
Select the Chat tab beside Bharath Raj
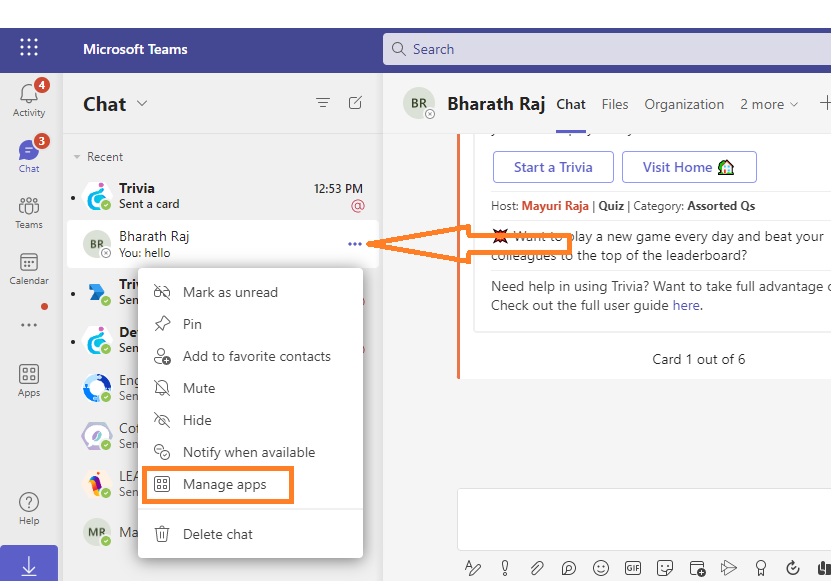coord(571,104)
